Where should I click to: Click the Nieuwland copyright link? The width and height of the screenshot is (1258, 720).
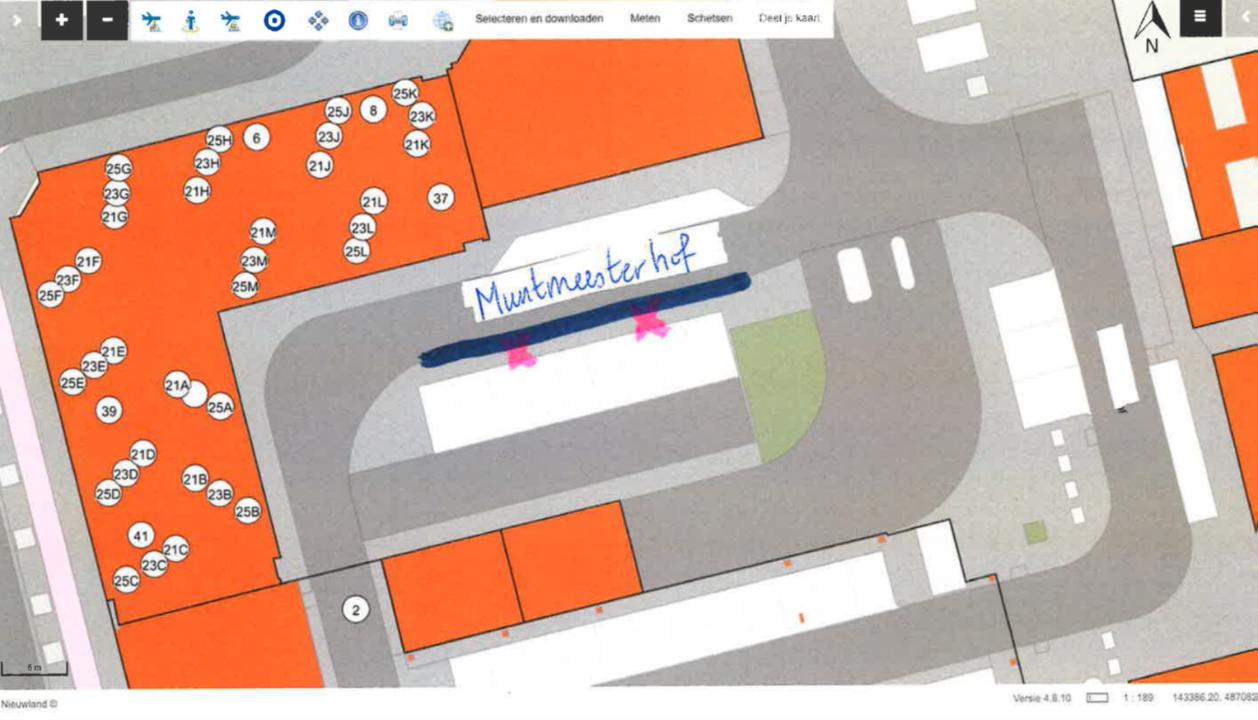[29, 704]
